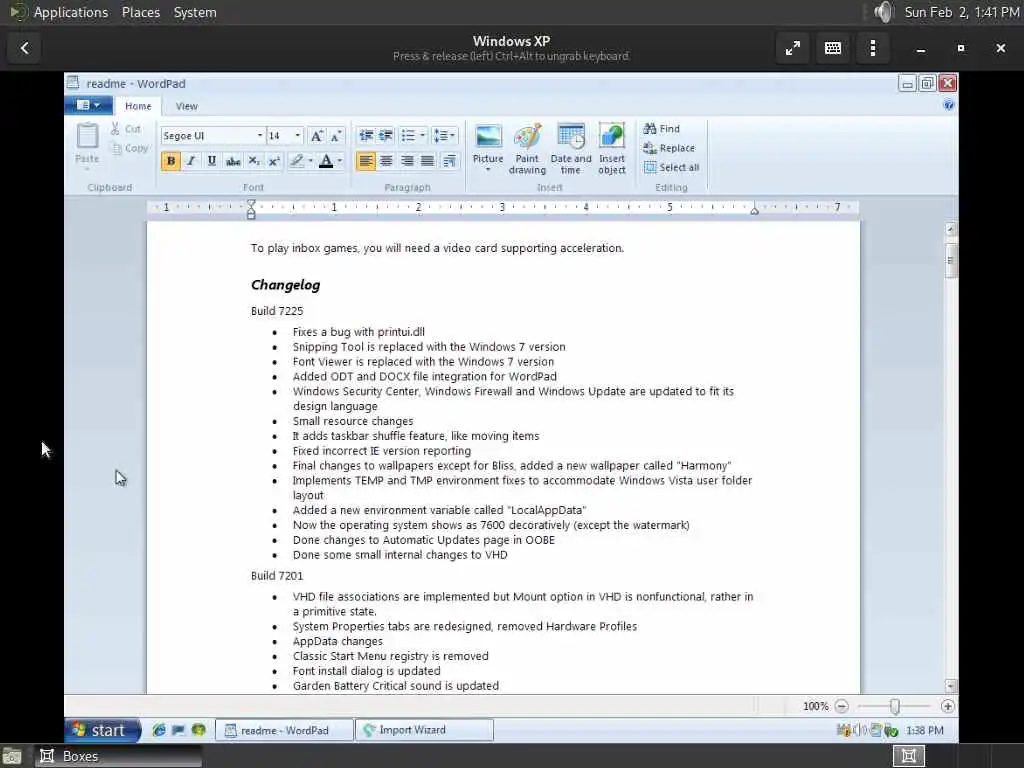The width and height of the screenshot is (1024, 768).
Task: Click Shrink font icon
Action: point(336,136)
